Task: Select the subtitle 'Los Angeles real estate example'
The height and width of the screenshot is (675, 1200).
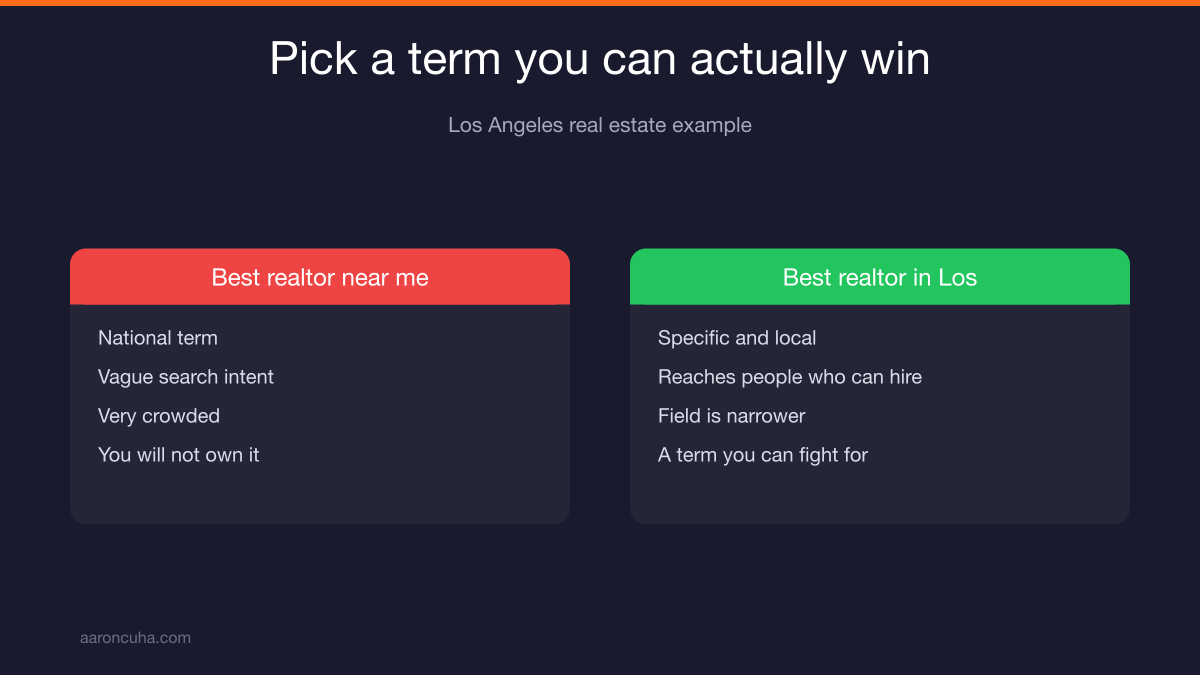Action: click(x=600, y=125)
